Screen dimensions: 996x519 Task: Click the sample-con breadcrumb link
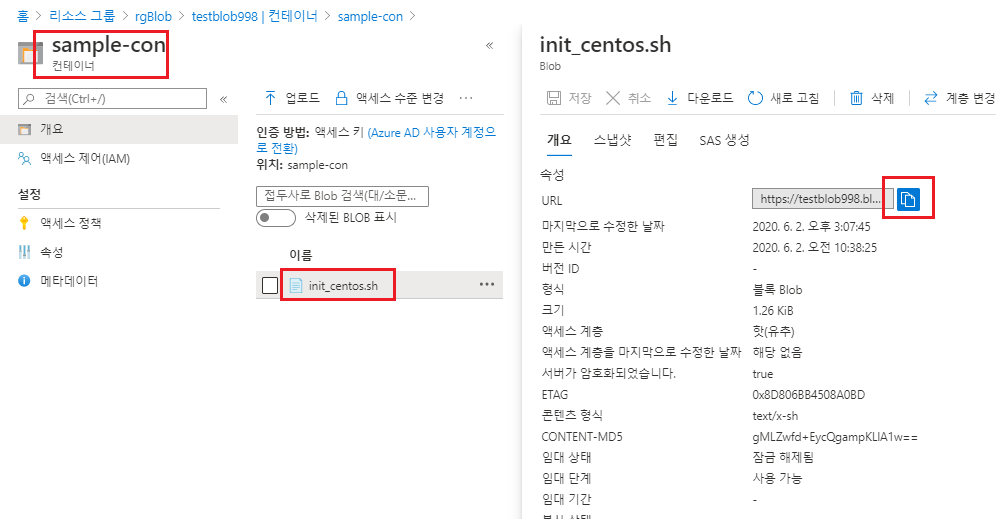(370, 17)
